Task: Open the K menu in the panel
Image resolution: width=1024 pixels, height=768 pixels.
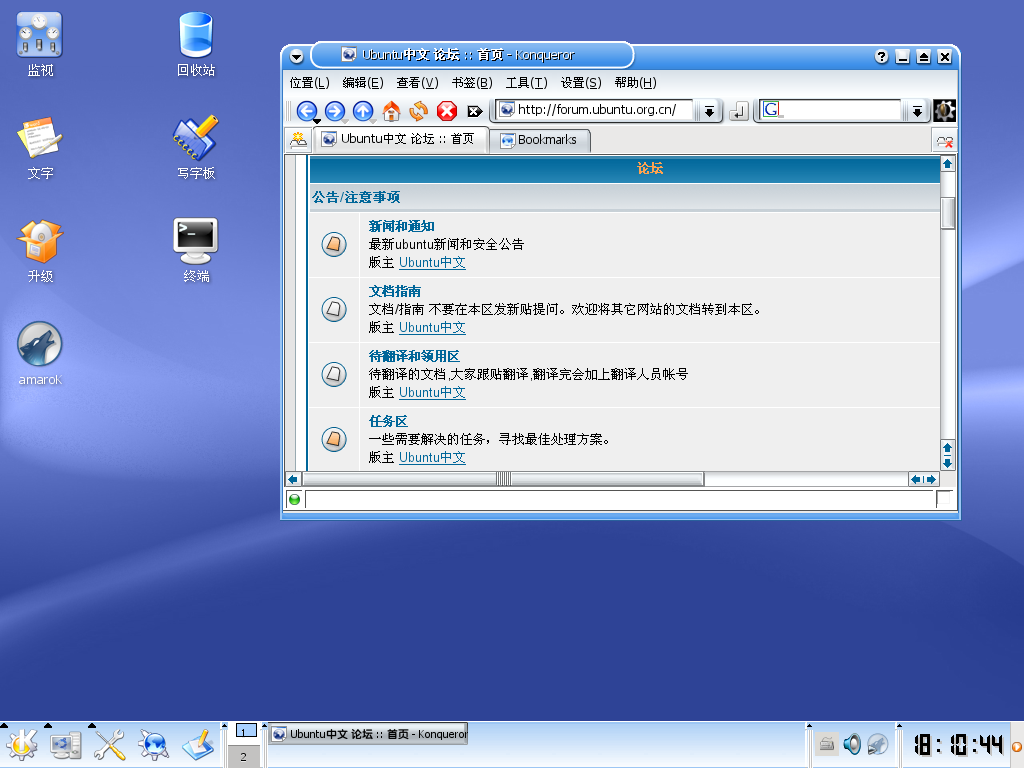Action: pyautogui.click(x=22, y=745)
